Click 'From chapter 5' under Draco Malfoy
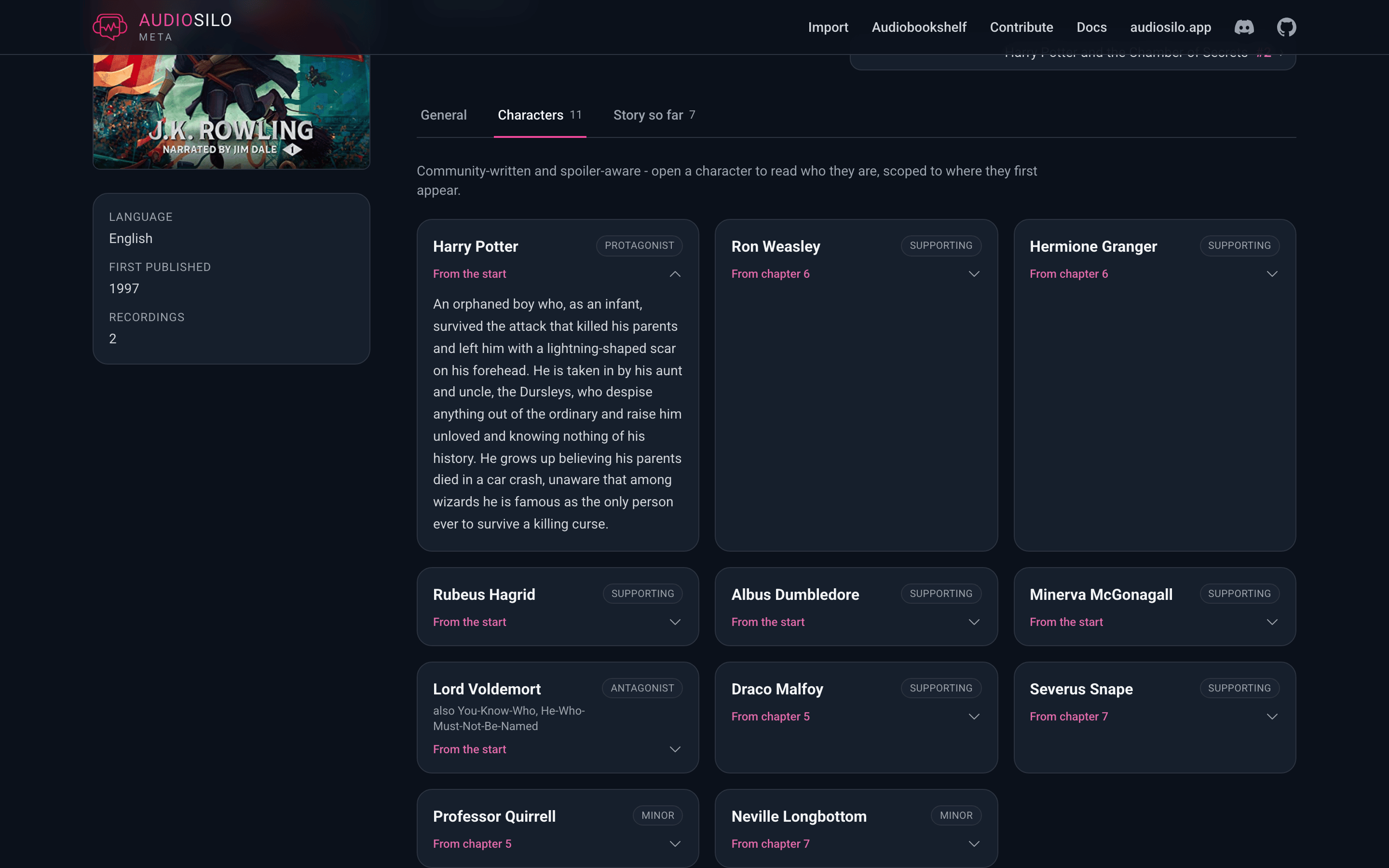 770,717
